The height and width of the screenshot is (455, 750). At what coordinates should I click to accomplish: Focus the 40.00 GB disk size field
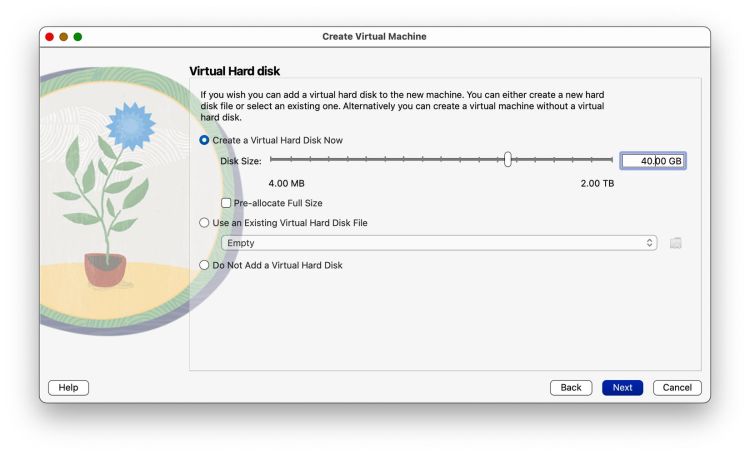[653, 161]
